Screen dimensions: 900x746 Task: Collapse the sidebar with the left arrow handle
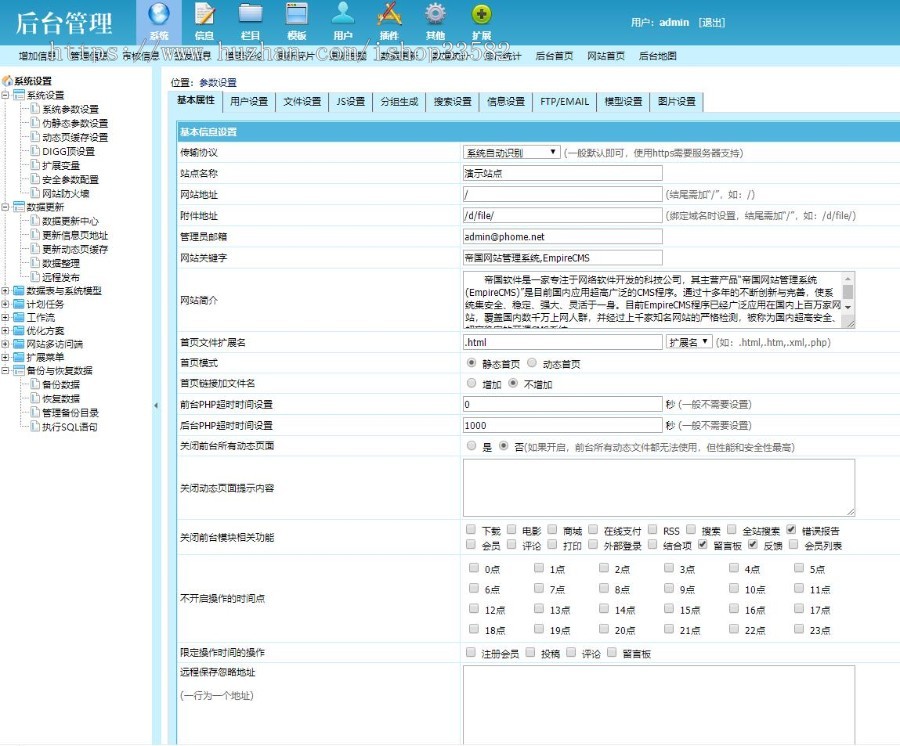[156, 405]
